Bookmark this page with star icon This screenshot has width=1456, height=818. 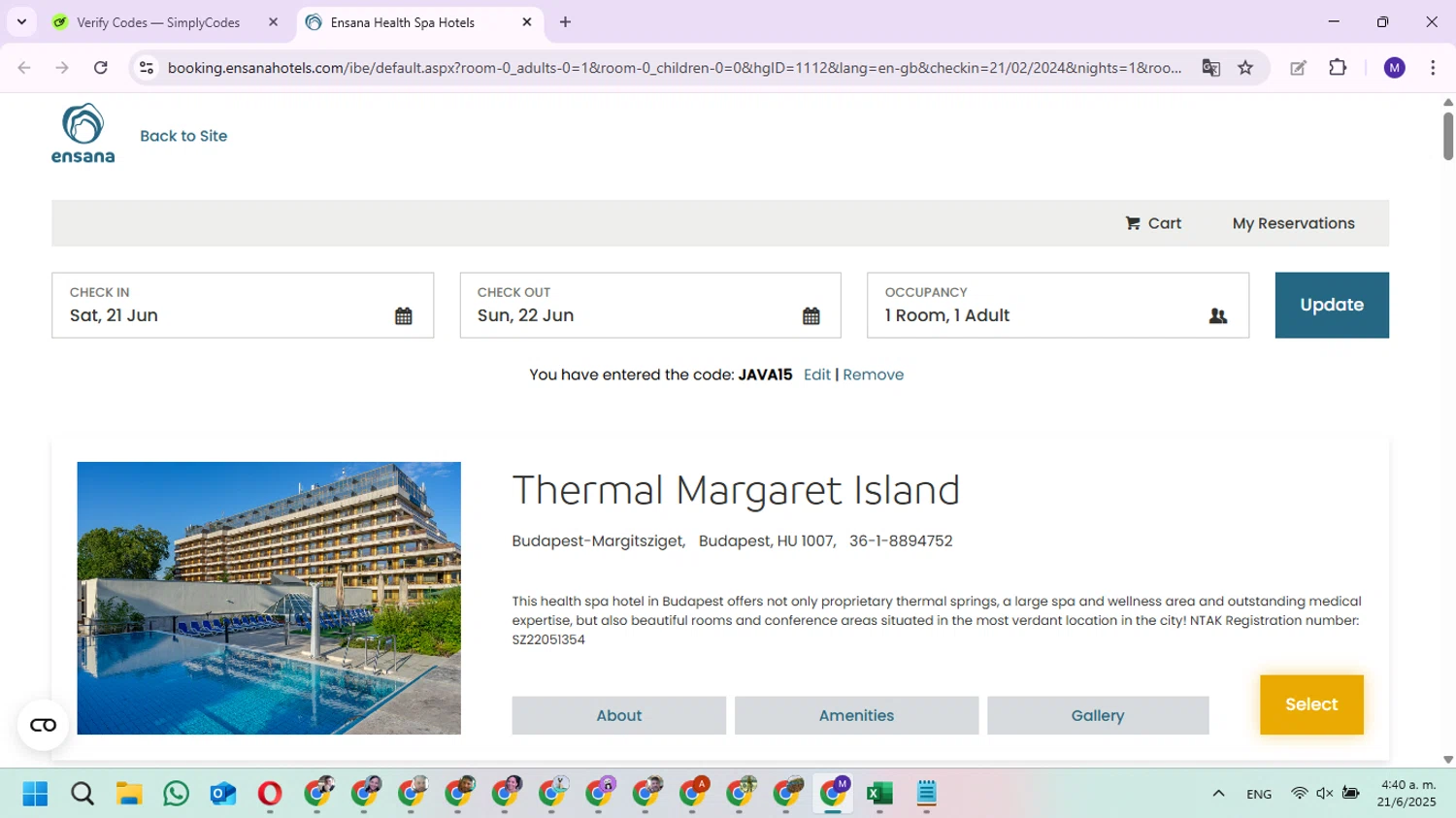pyautogui.click(x=1245, y=68)
